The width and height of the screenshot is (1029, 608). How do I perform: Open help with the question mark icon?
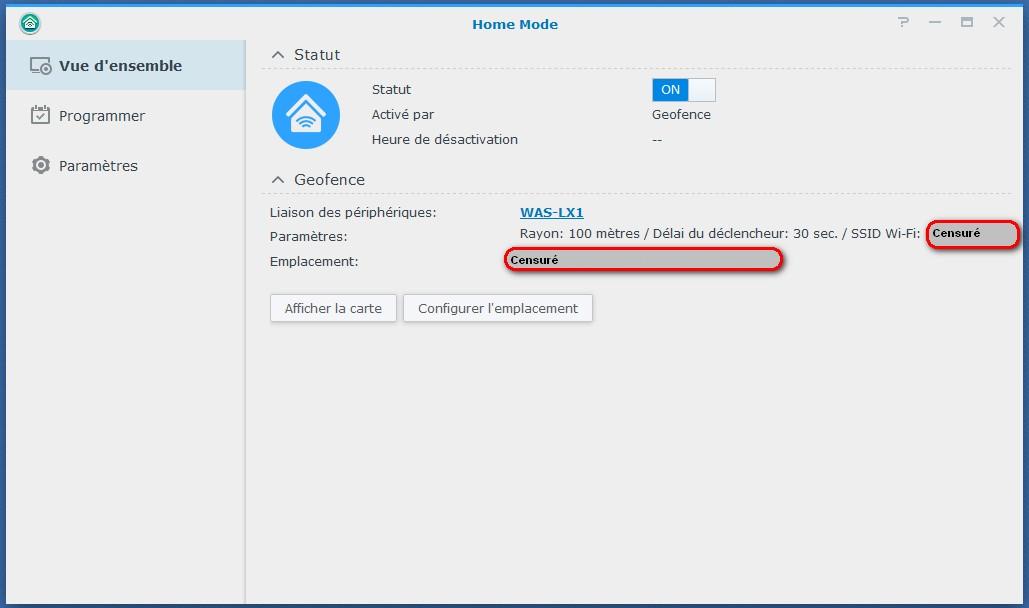[x=904, y=22]
